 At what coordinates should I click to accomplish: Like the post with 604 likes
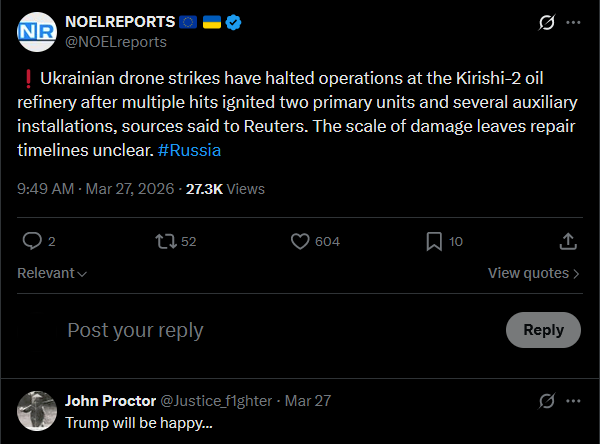click(x=299, y=241)
